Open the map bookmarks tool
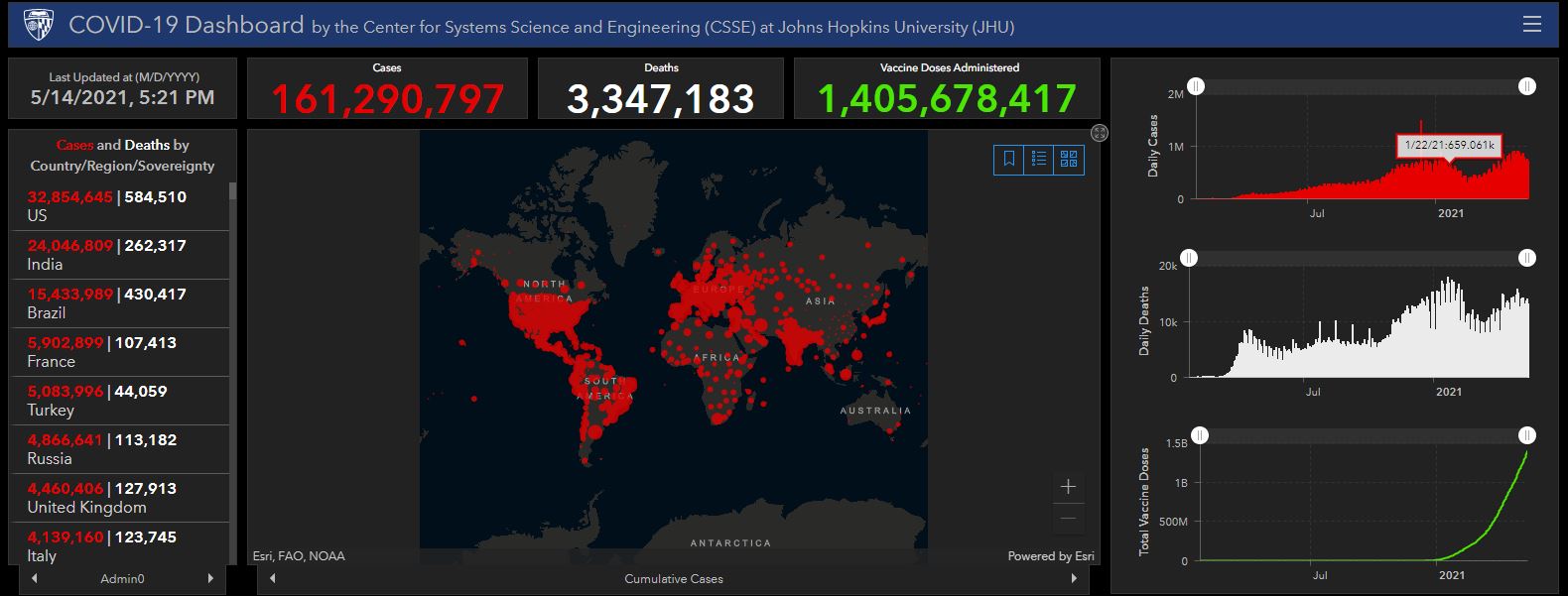Screen dimensions: 1568x596 [1009, 159]
